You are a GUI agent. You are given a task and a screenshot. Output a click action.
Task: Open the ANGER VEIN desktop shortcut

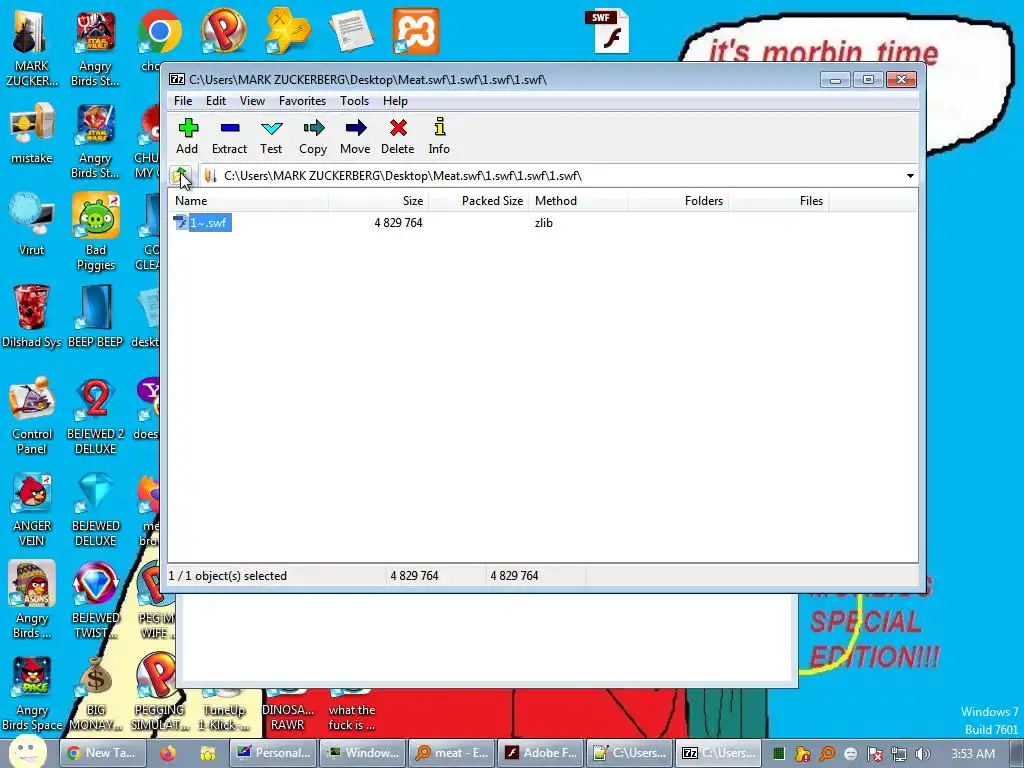coord(31,508)
